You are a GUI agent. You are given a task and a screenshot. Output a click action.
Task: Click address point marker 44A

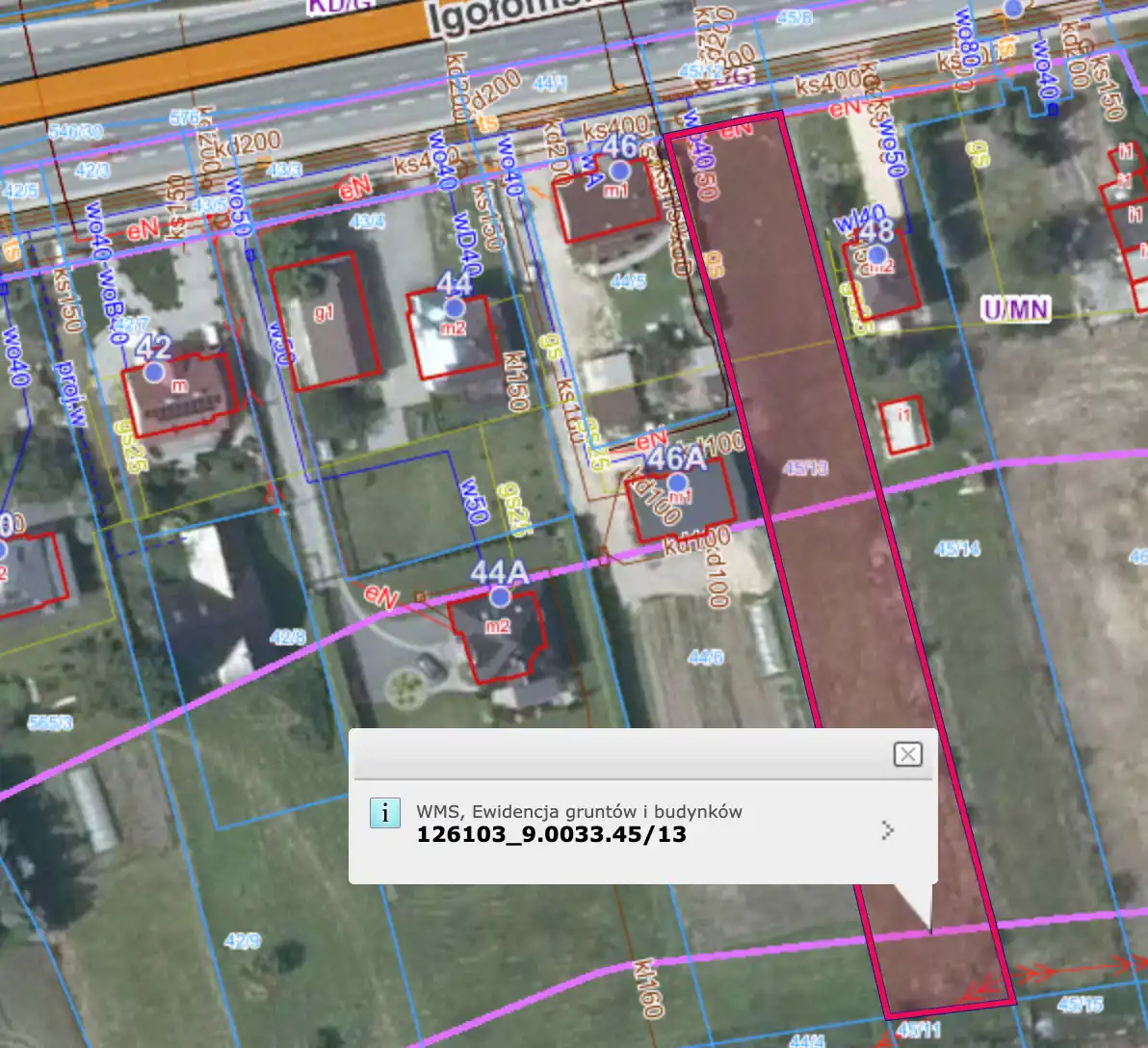(499, 597)
